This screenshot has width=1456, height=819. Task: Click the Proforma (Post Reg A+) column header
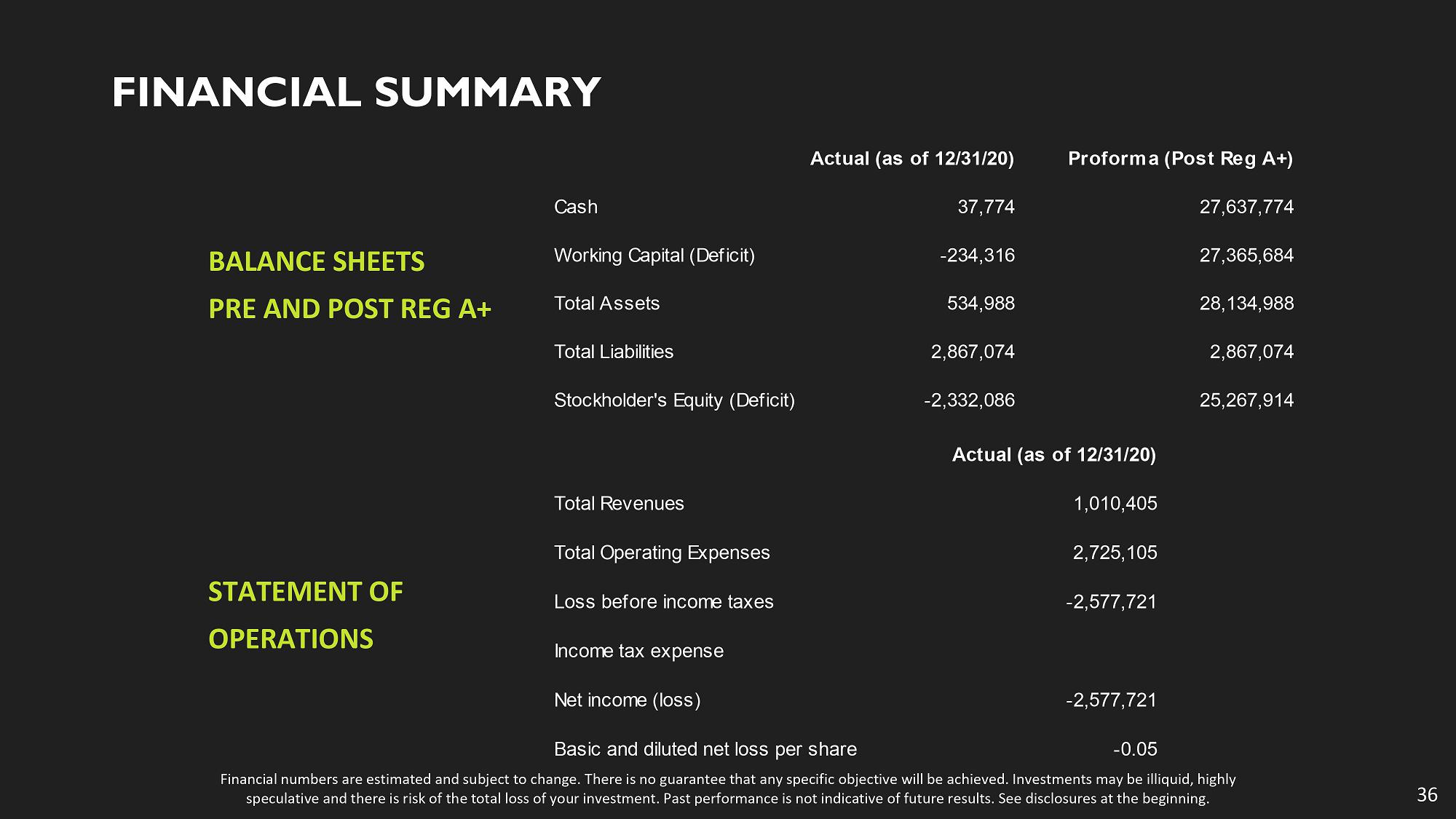[x=1180, y=159]
